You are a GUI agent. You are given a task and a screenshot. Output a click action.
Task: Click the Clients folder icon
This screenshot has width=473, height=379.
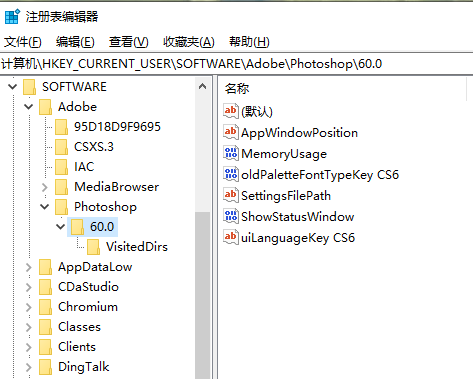tap(45, 347)
